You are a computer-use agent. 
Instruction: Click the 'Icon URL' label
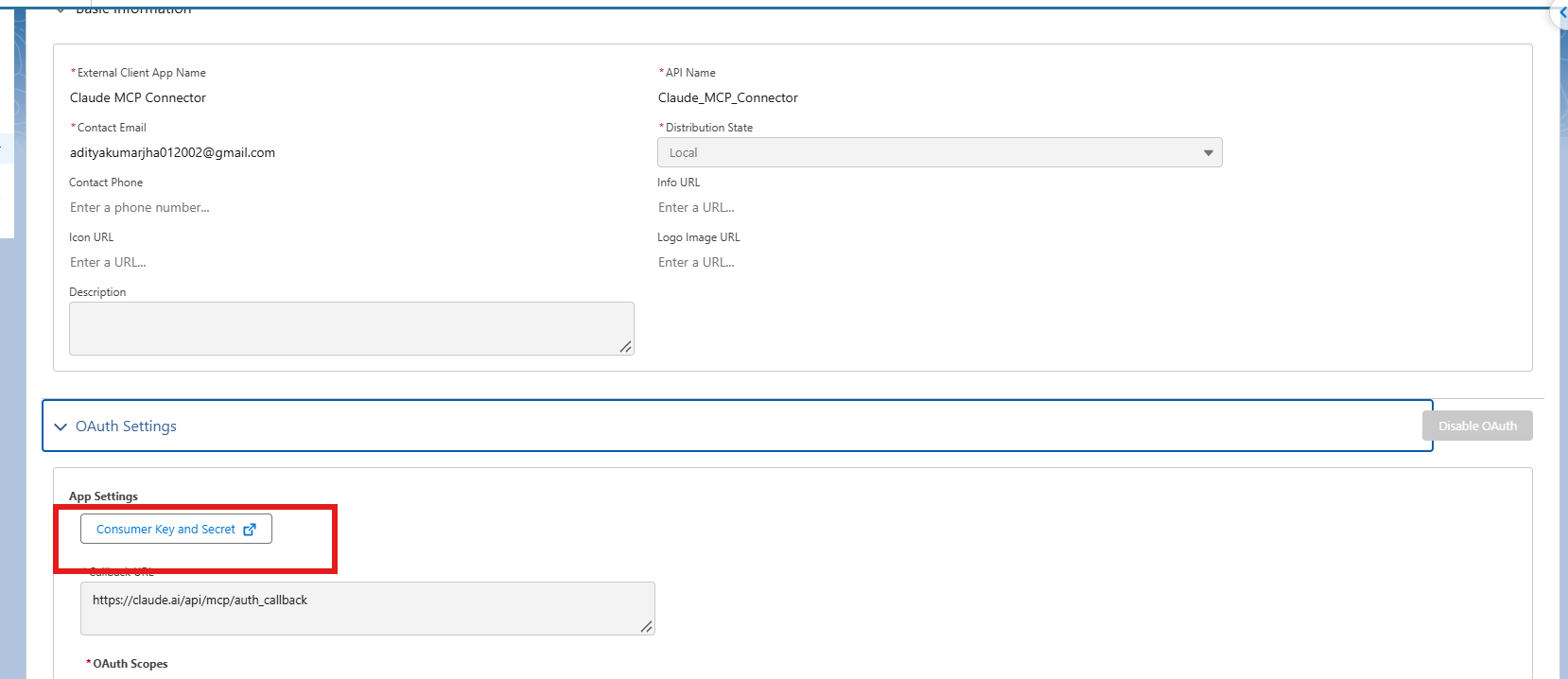[91, 237]
